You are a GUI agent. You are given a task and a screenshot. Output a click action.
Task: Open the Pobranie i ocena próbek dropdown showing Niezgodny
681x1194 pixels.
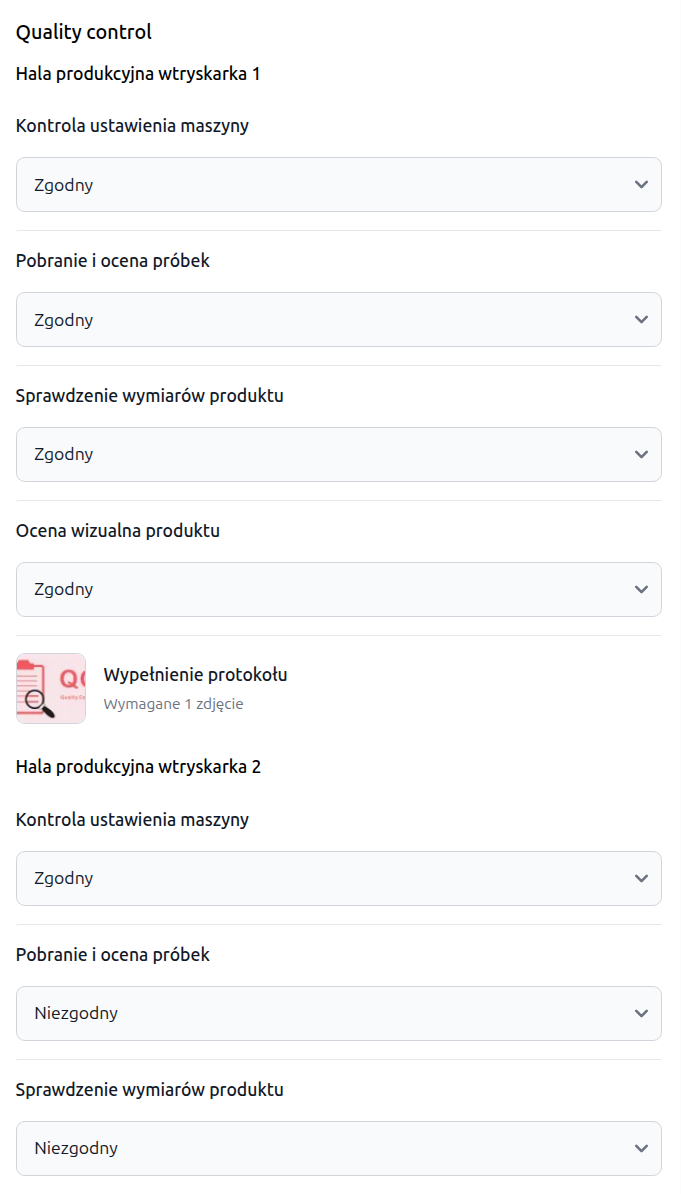(338, 1013)
